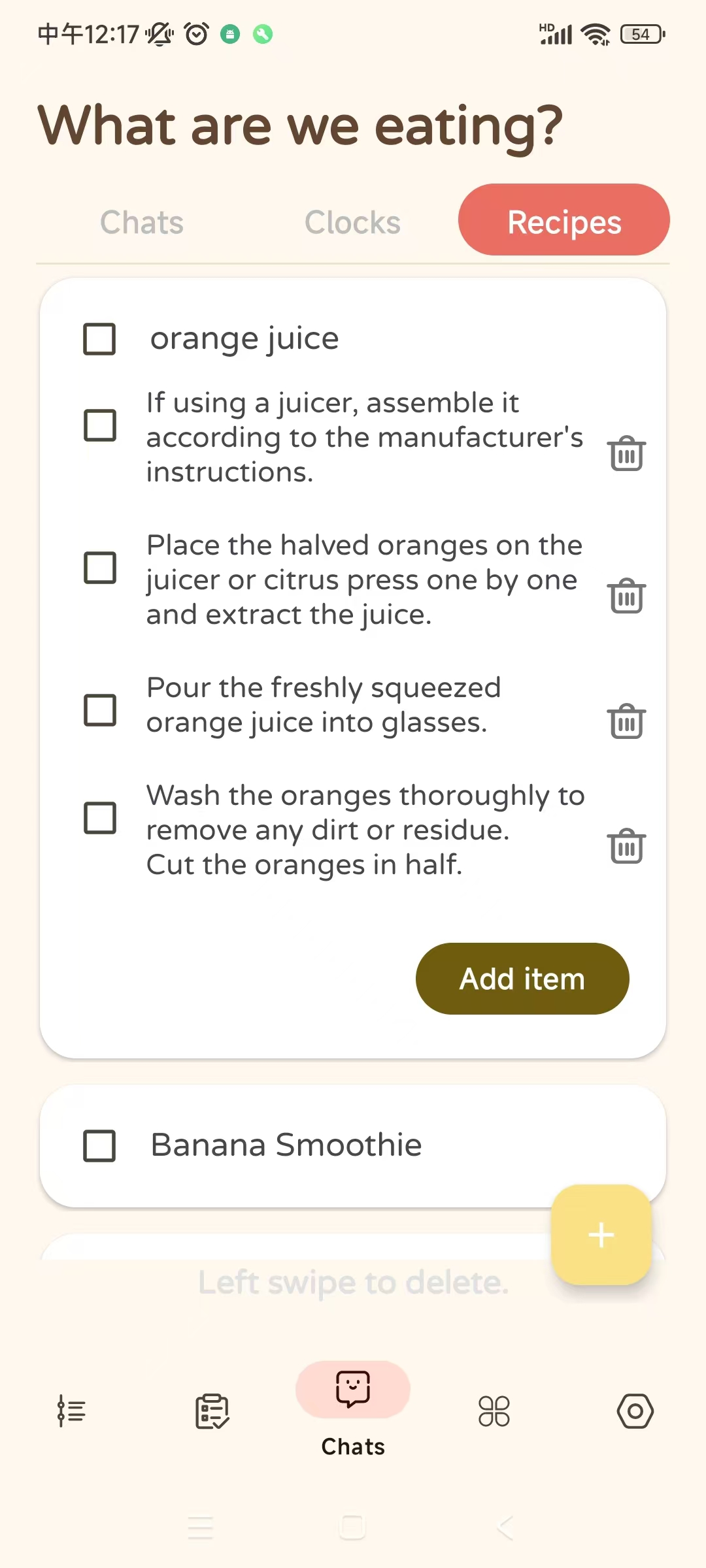Open the checklist bottom nav icon

[x=212, y=1411]
